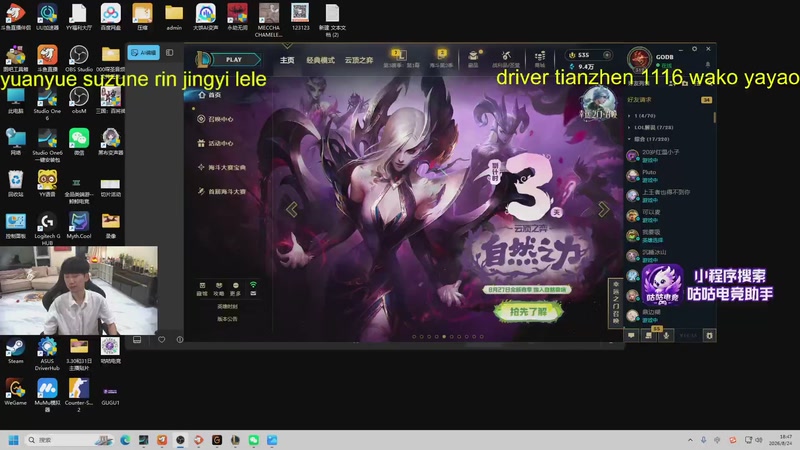
Task: Show next banner with right arrow
Action: tap(603, 209)
